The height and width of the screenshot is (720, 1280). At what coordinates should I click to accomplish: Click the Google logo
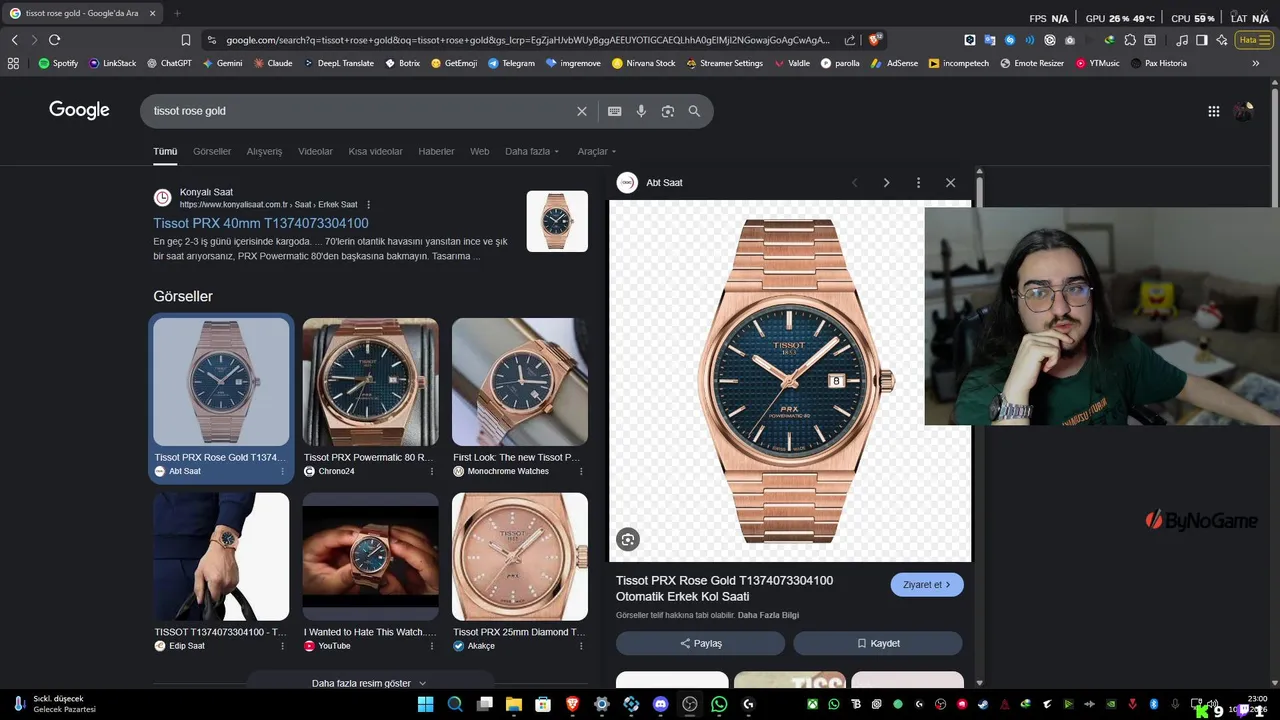(79, 110)
